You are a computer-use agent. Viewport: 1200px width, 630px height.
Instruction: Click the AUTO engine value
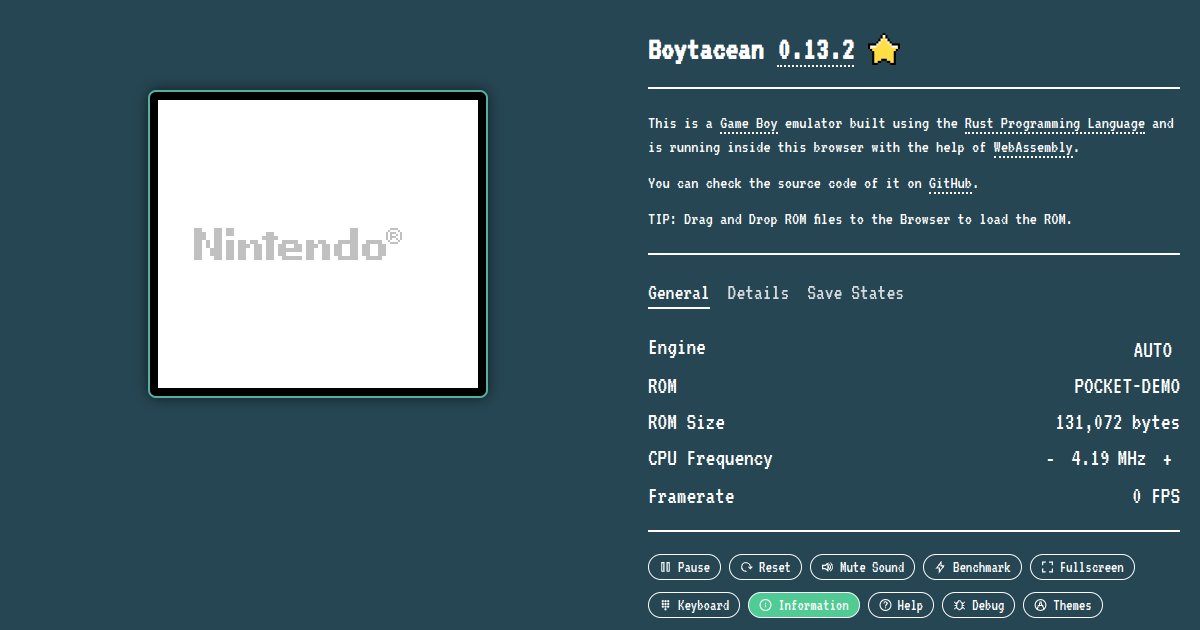[x=1152, y=350]
